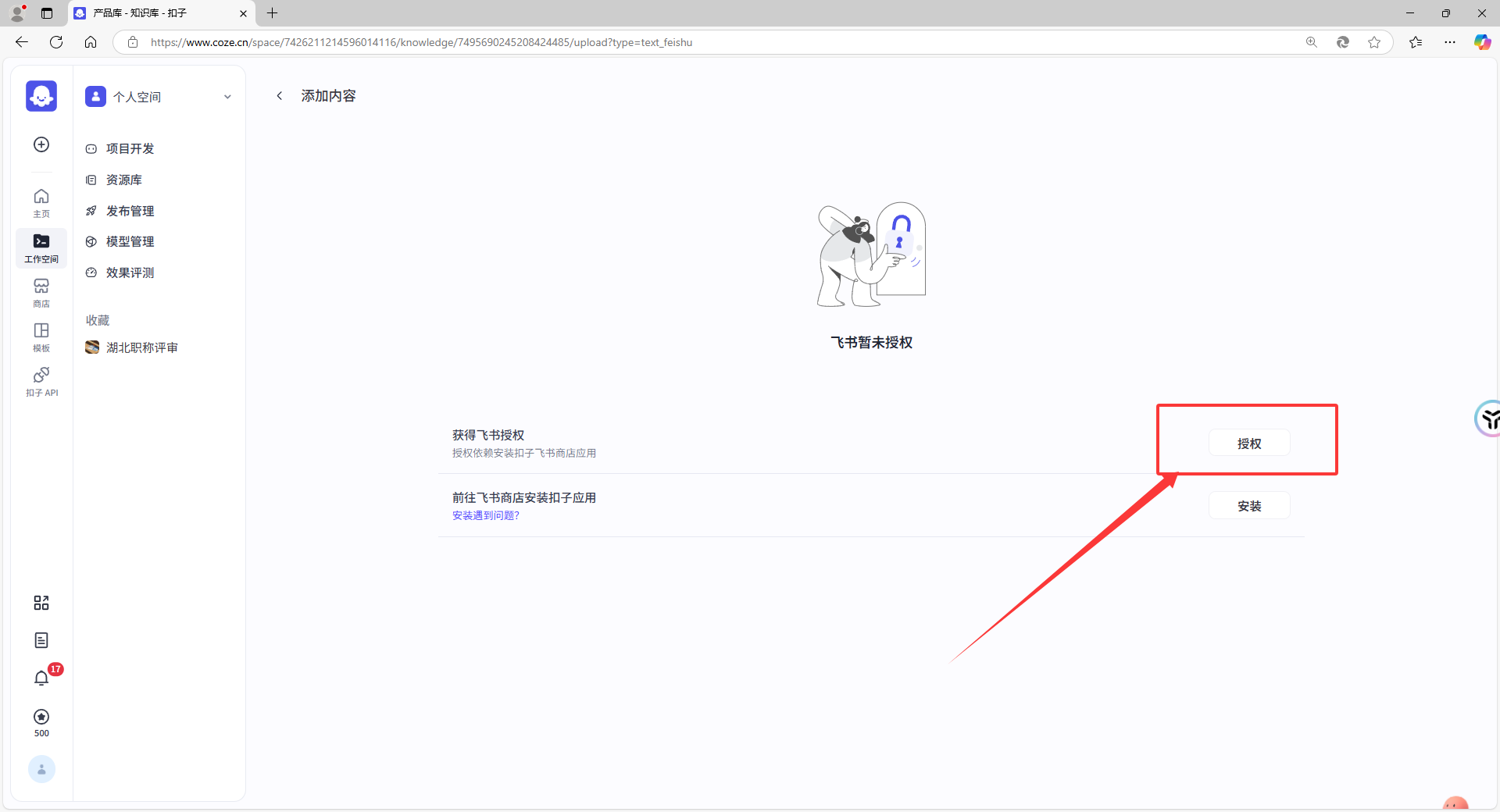1500x812 pixels.
Task: Click the browser home button
Action: point(91,42)
